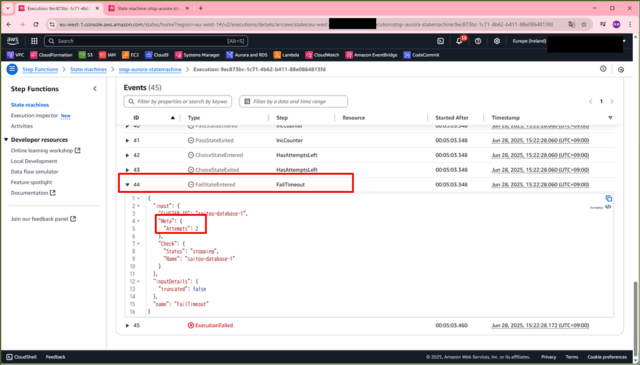Open Step Functions breadcrumb link
Screen dimensions: 640x365
pyautogui.click(x=40, y=69)
